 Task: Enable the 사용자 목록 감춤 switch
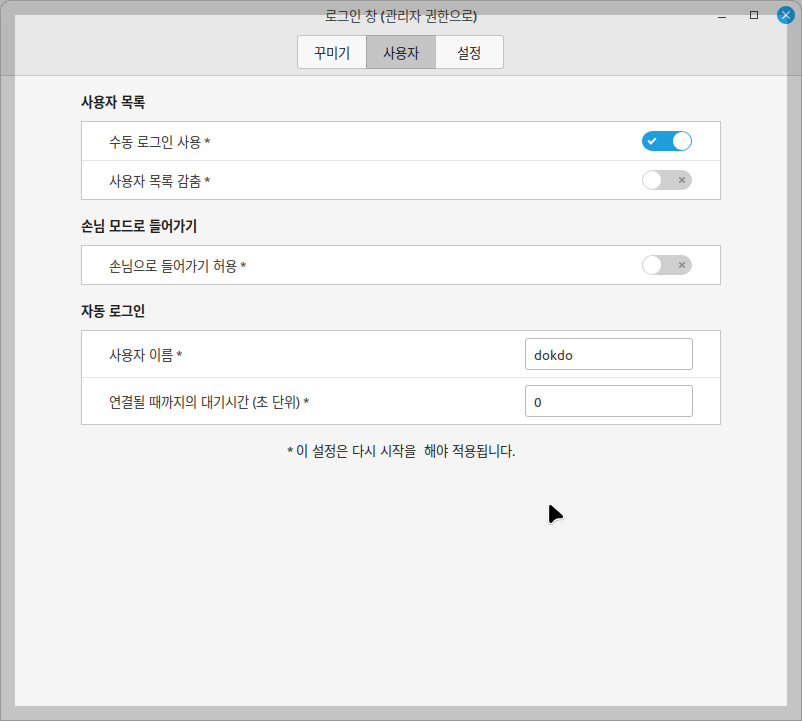click(x=666, y=180)
